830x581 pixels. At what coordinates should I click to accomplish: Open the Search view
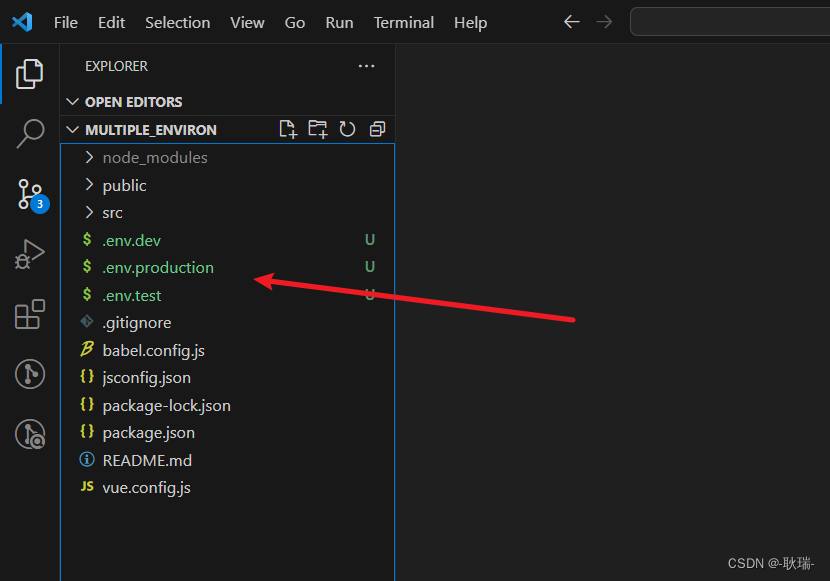(x=30, y=133)
